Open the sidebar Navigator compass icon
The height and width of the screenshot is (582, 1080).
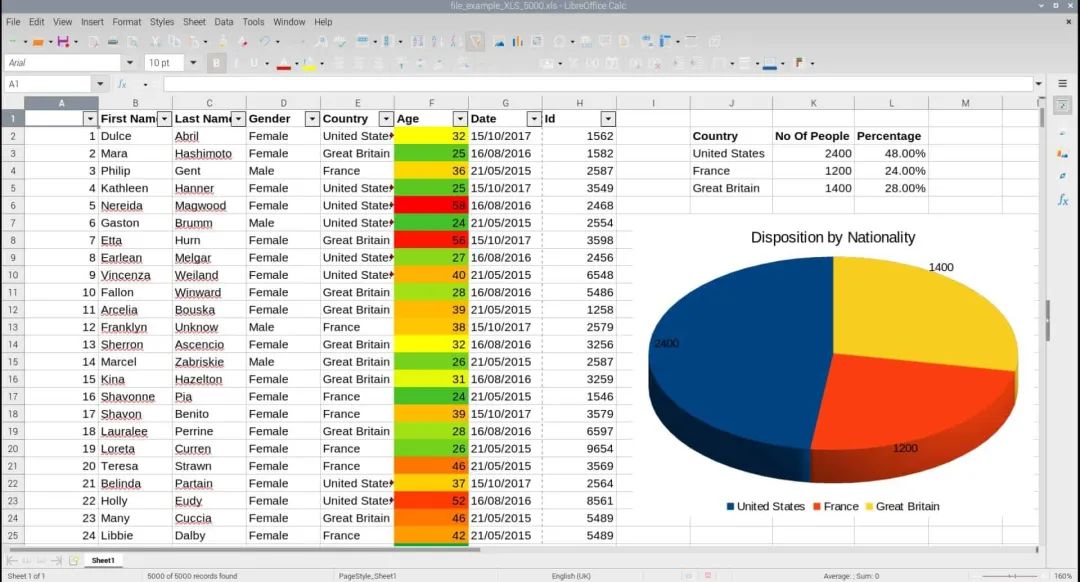tap(1063, 176)
